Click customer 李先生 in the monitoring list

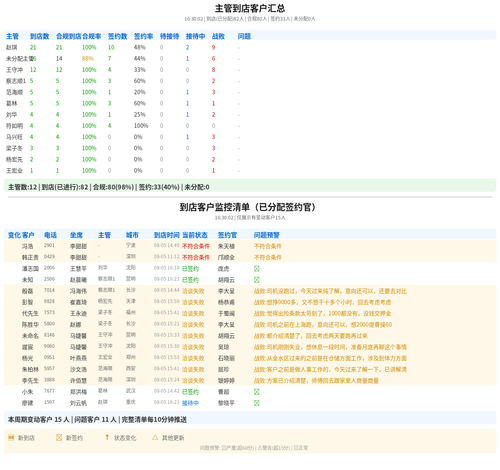tap(30, 381)
